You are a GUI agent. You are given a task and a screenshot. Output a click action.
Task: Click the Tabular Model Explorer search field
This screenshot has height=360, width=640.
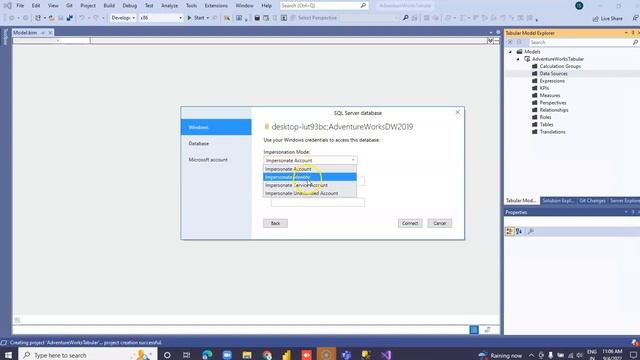click(x=580, y=42)
